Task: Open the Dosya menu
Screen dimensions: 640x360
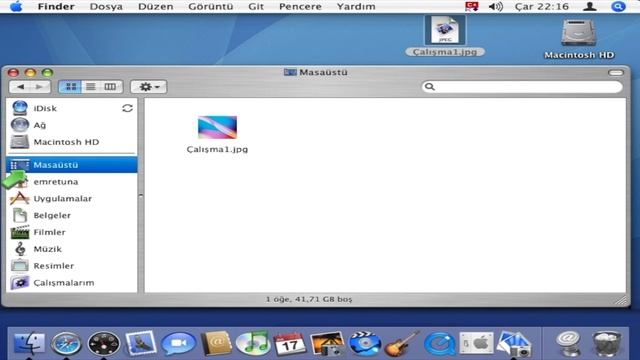Action: pyautogui.click(x=106, y=7)
